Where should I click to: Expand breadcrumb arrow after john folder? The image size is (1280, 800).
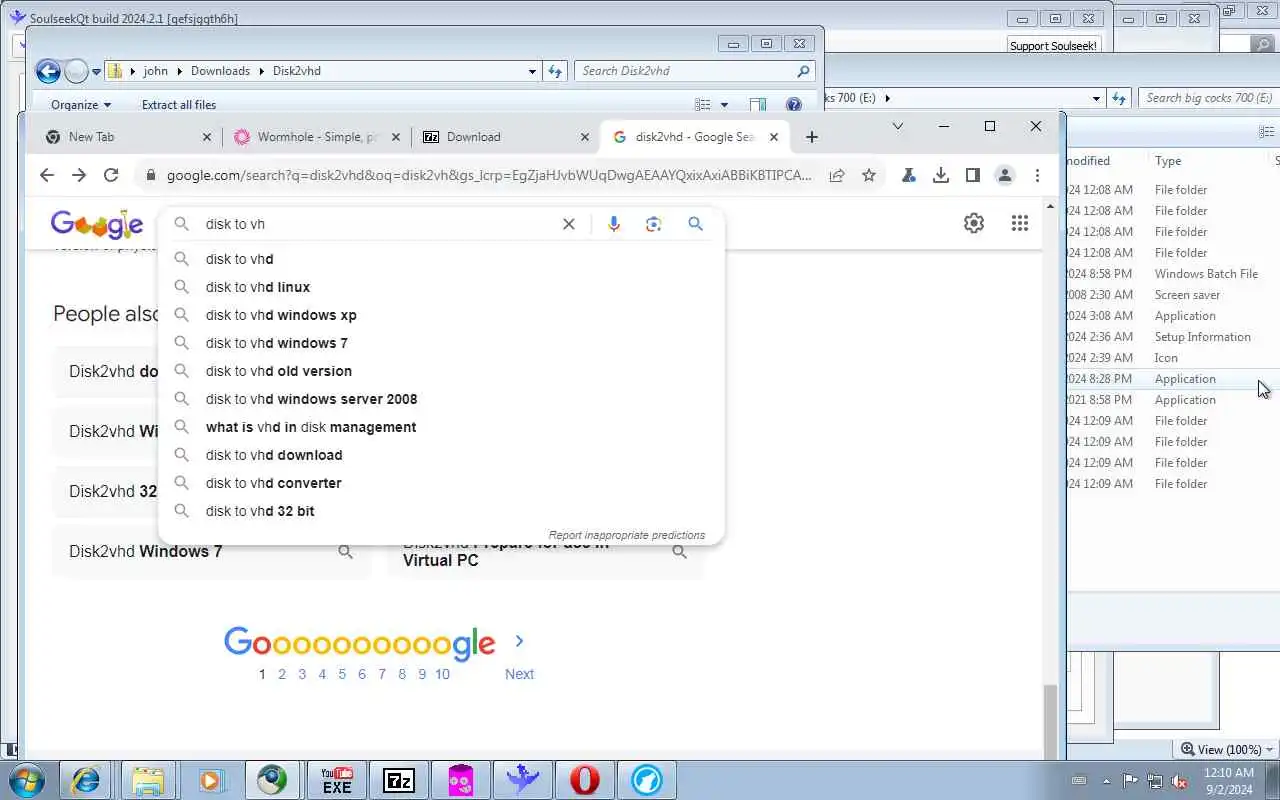(180, 71)
